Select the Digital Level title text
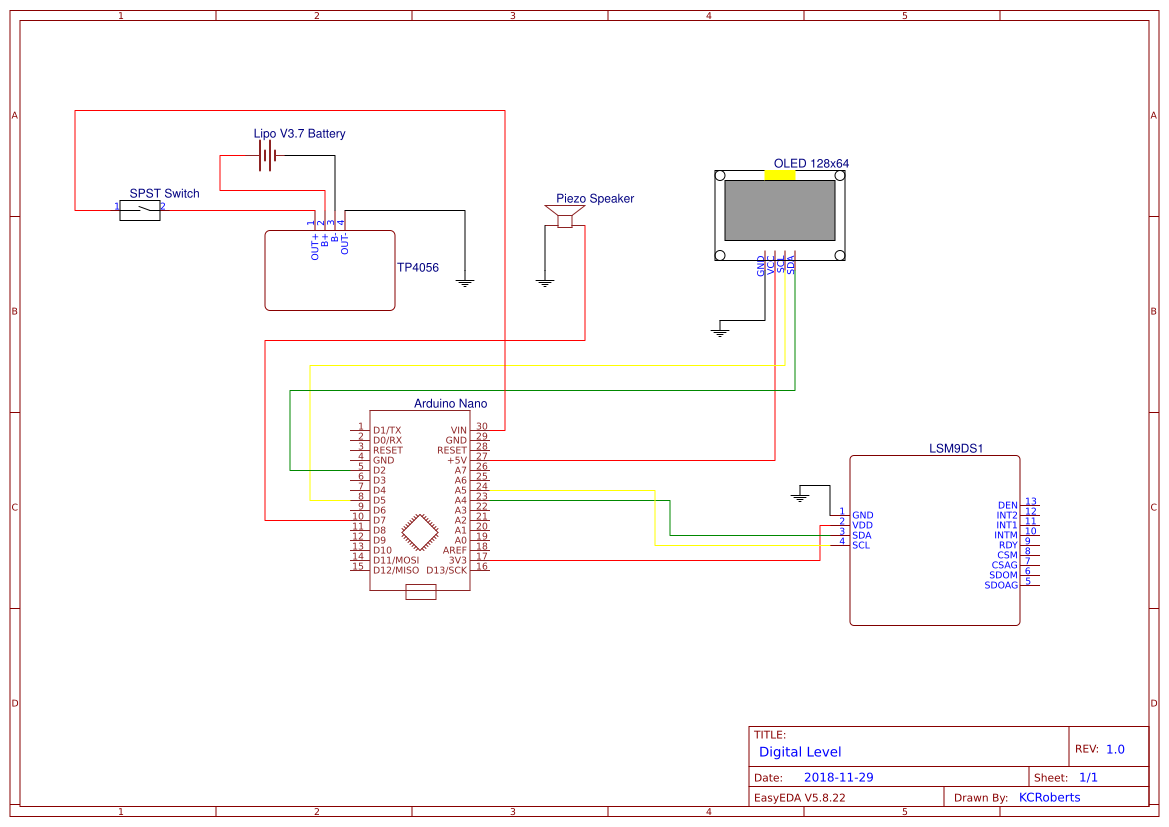This screenshot has width=1169, height=827. click(799, 752)
